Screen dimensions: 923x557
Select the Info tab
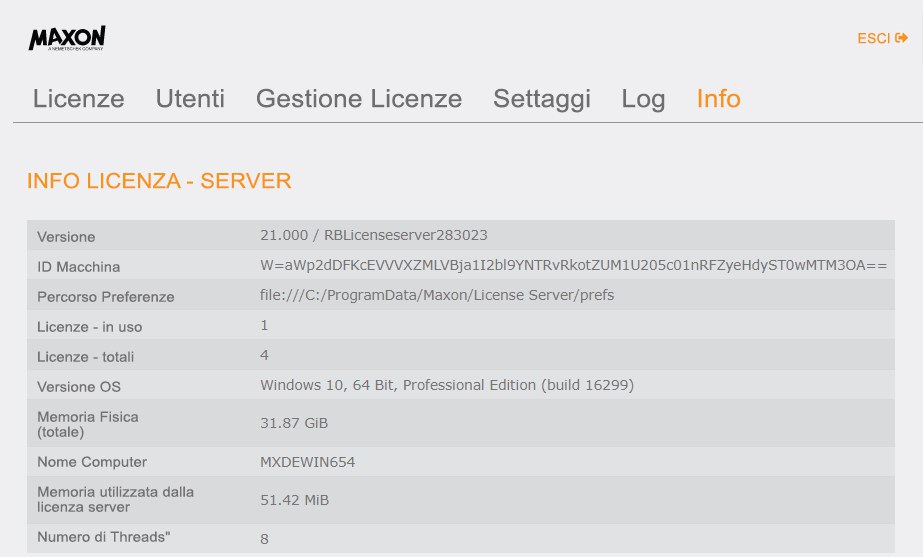(x=718, y=98)
